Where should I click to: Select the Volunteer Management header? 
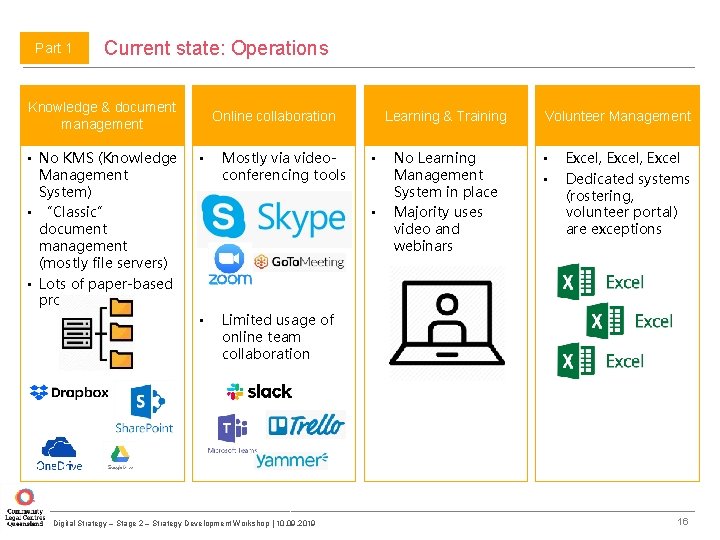[x=618, y=115]
